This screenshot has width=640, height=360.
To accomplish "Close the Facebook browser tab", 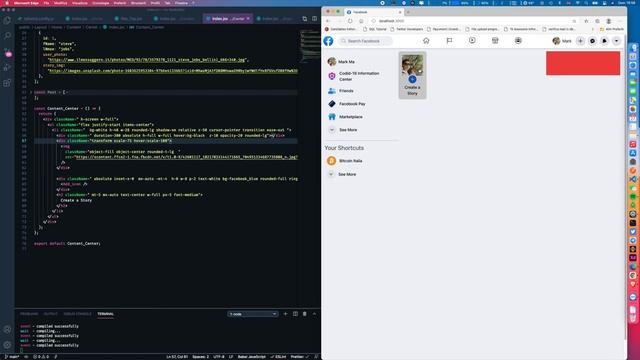I will [x=400, y=12].
